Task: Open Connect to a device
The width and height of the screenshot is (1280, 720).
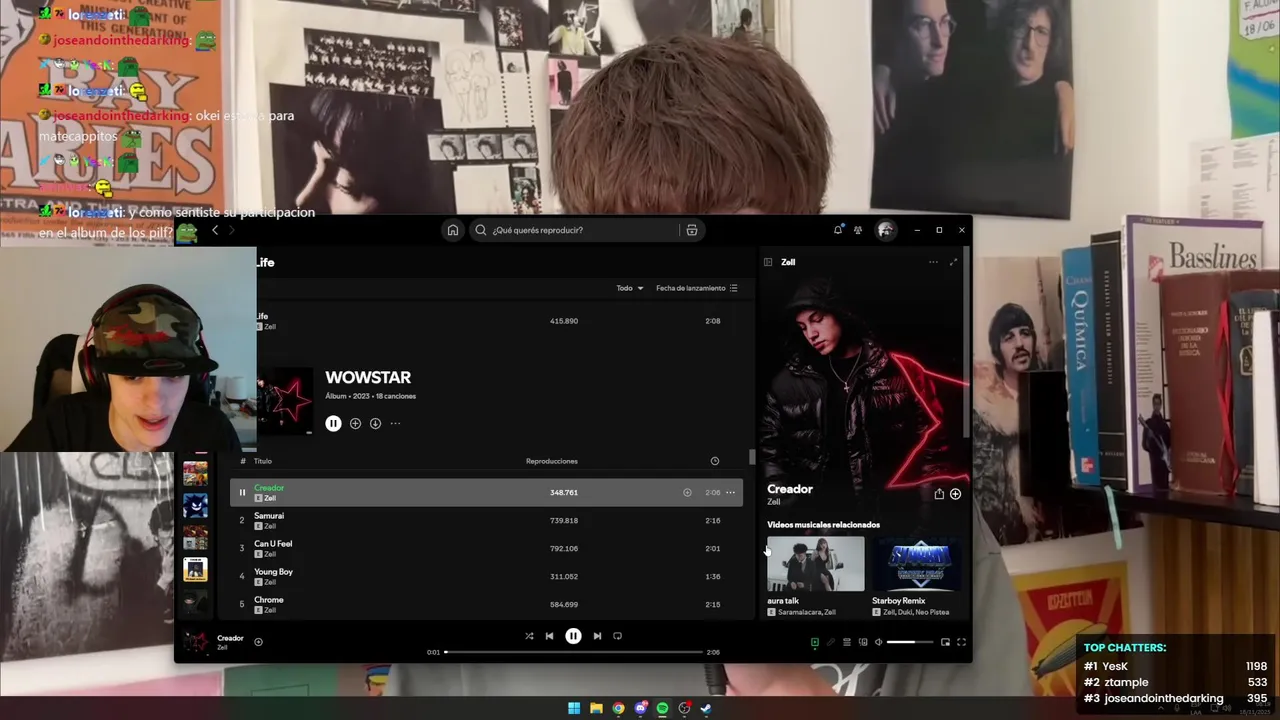Action: (x=863, y=642)
